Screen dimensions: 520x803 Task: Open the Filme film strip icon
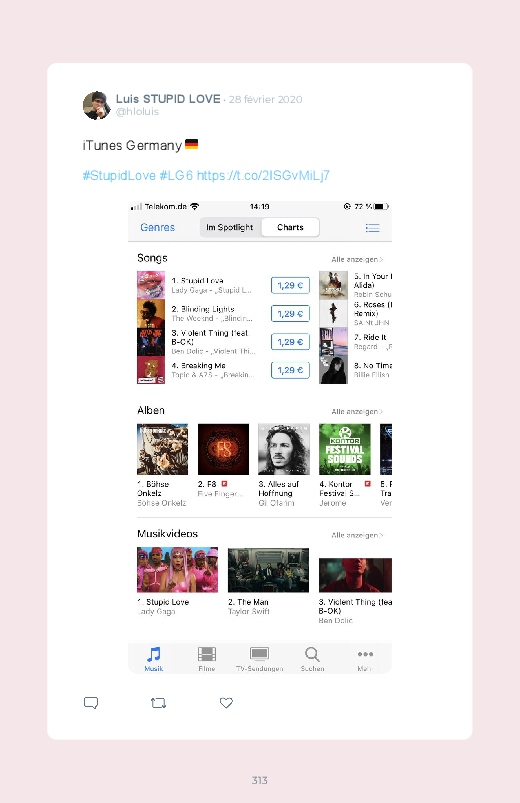point(207,654)
